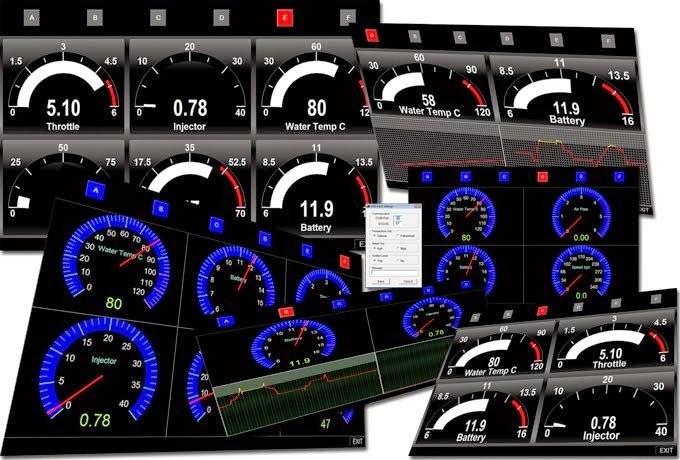Click red page A on top-right graph dashboard
Screen dimensions: 680x460
coord(372,36)
